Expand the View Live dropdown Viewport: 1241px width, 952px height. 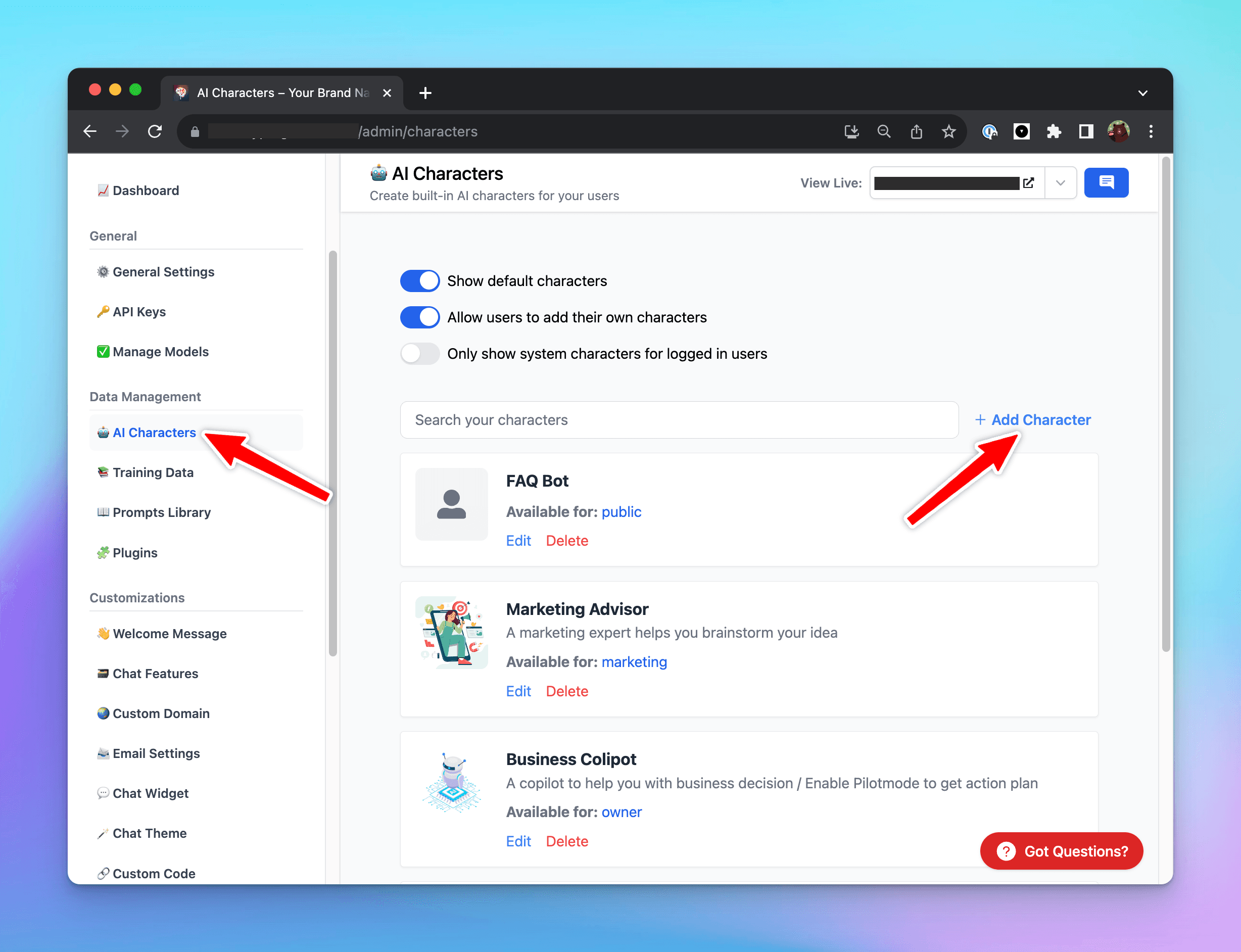pyautogui.click(x=1060, y=182)
